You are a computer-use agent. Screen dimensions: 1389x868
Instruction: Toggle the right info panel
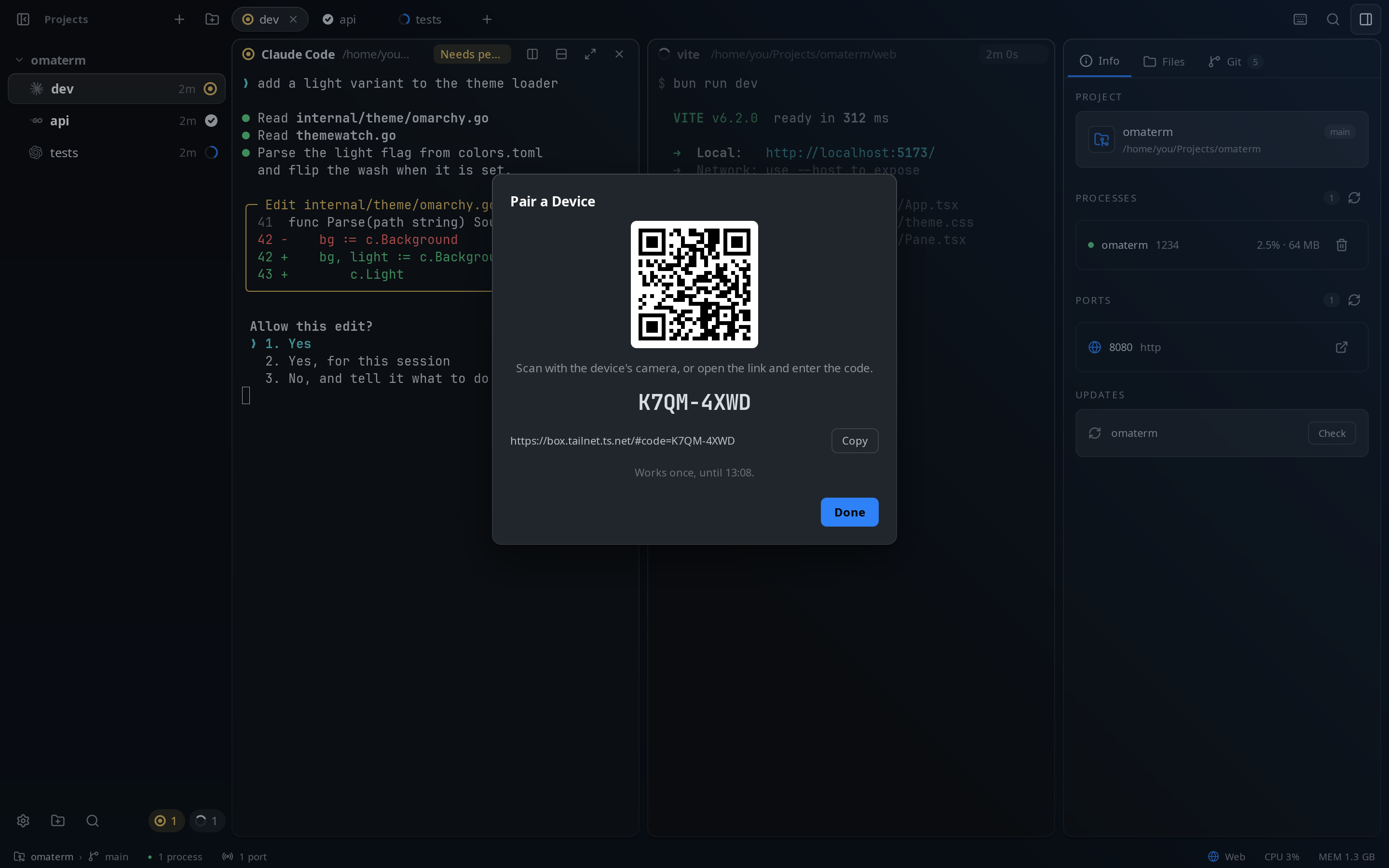point(1365,19)
